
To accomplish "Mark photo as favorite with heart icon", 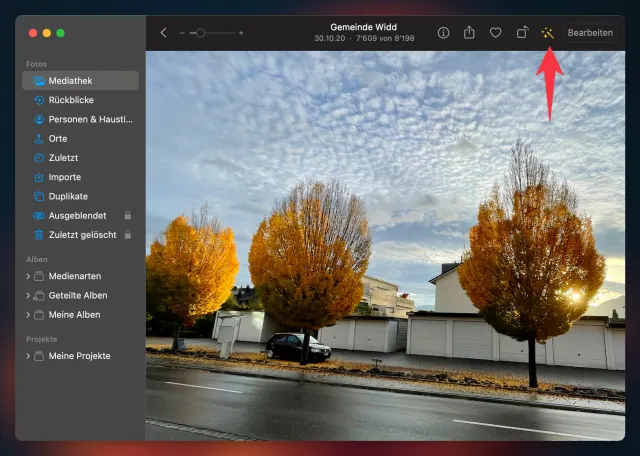I will (495, 33).
